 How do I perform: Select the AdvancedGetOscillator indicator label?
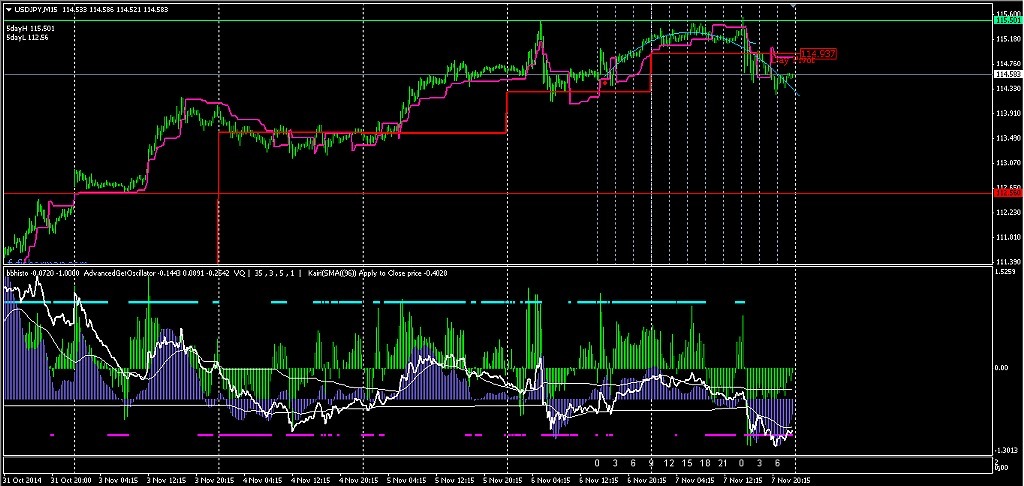pyautogui.click(x=118, y=271)
